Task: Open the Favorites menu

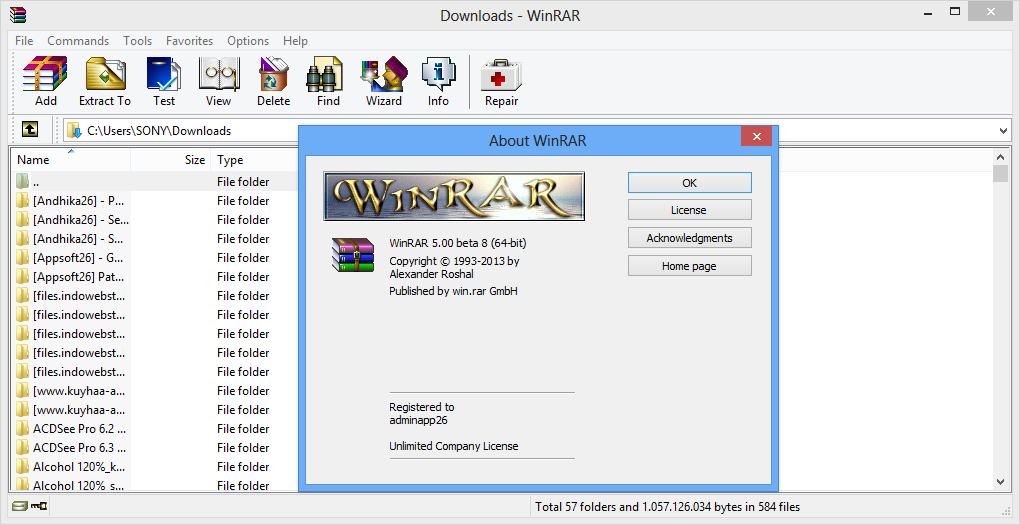Action: click(189, 40)
